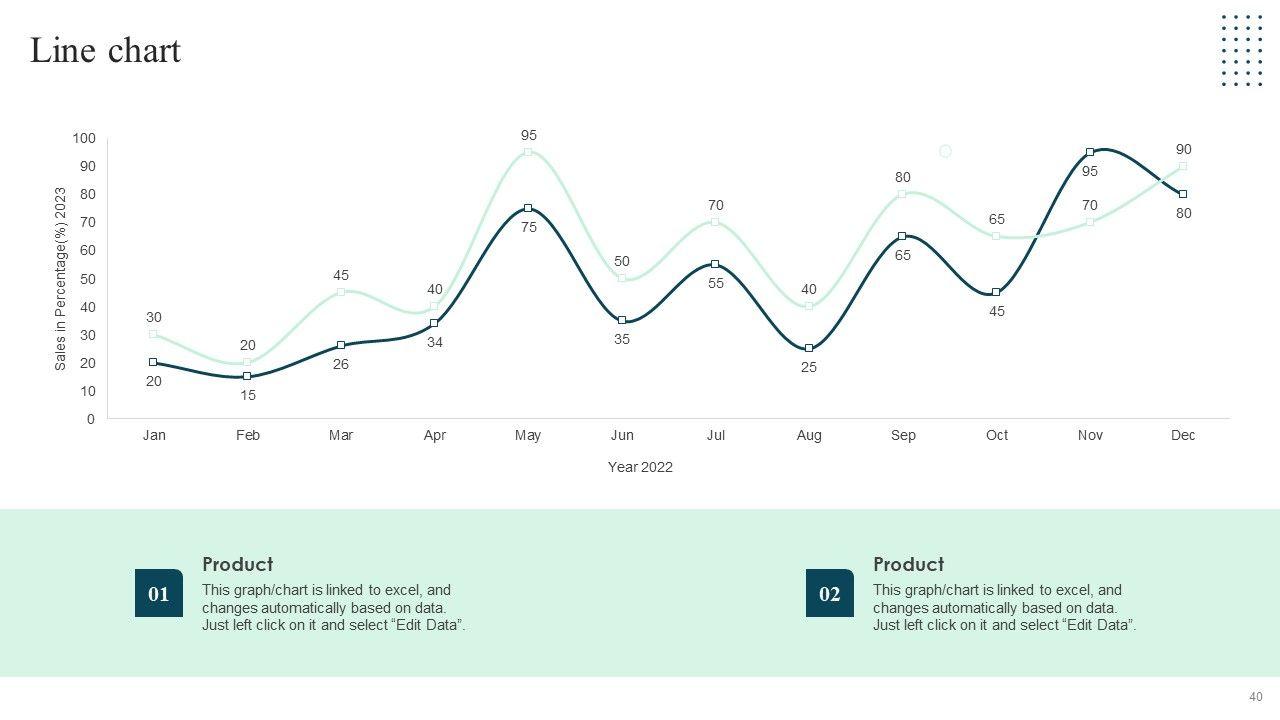Select the "Sales in Percentage(%) 2023" axis title

61,279
